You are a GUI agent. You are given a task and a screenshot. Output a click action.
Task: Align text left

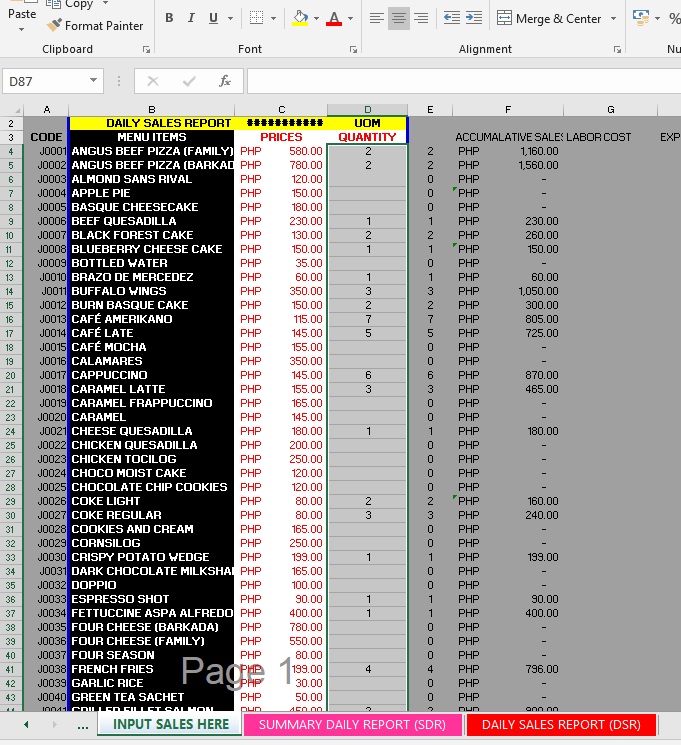pyautogui.click(x=376, y=18)
